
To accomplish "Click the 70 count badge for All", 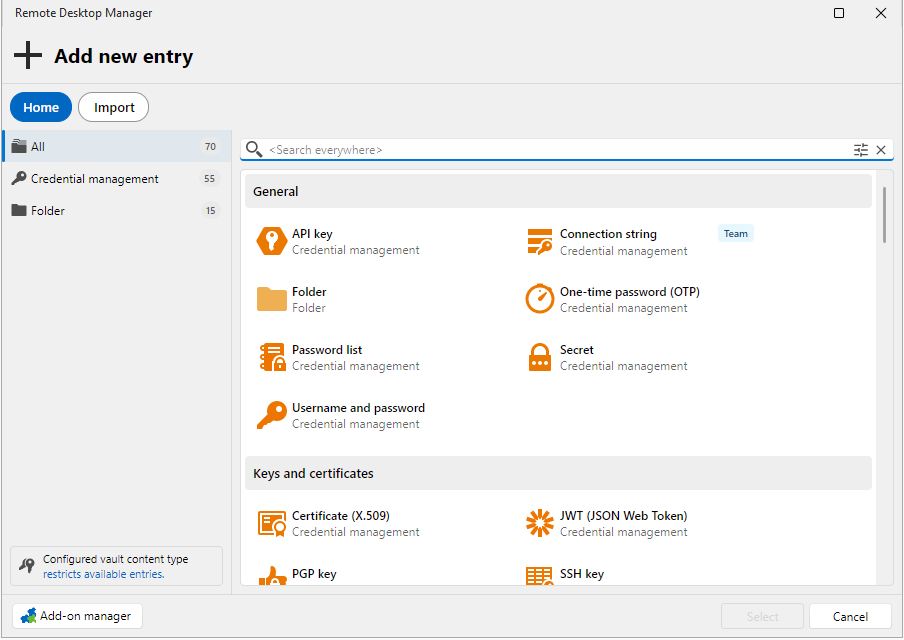I will click(x=210, y=146).
